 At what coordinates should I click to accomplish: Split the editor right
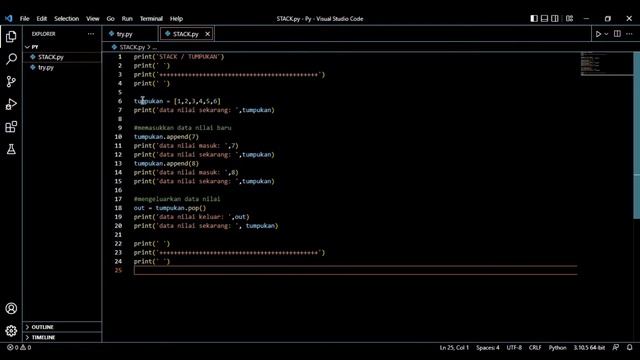coord(617,34)
